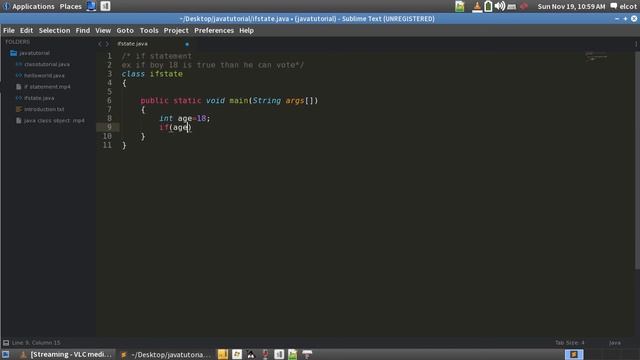Open tab options dropdown at tab bar end
640x360 pixels.
coord(636,44)
